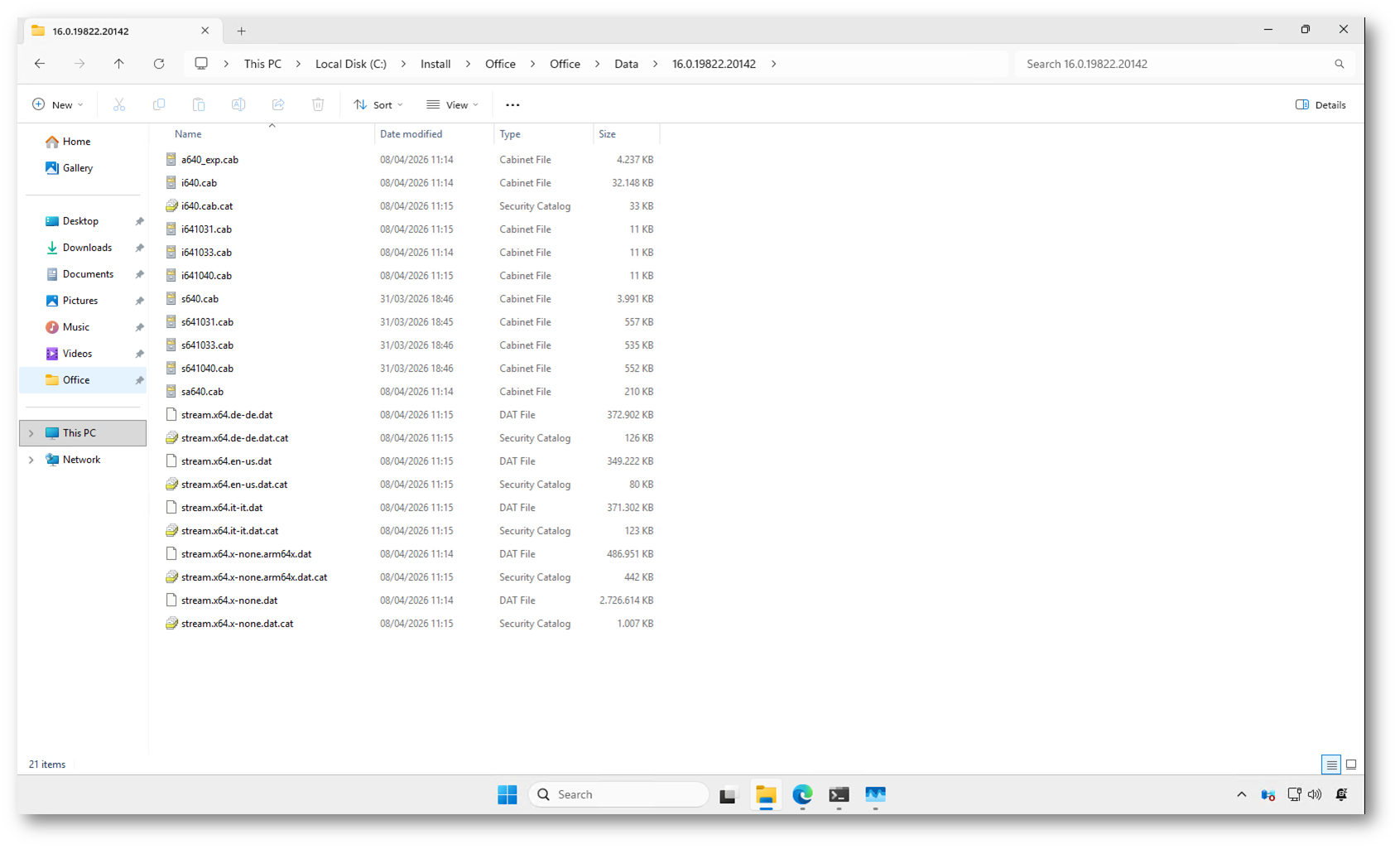The width and height of the screenshot is (1400, 849).
Task: Switch to details list view layout
Action: pos(1331,765)
